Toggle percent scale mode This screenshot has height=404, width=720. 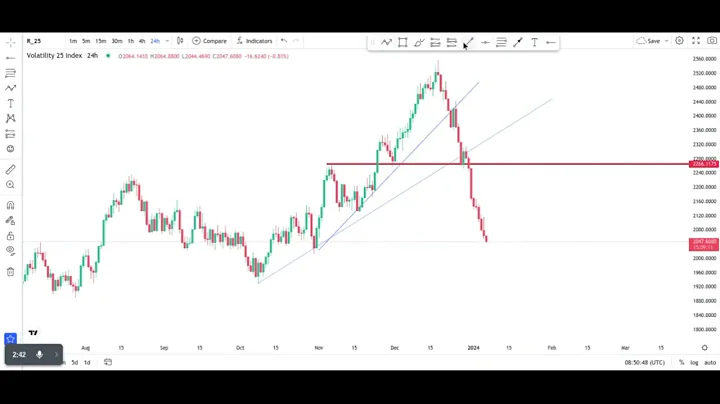(x=681, y=362)
